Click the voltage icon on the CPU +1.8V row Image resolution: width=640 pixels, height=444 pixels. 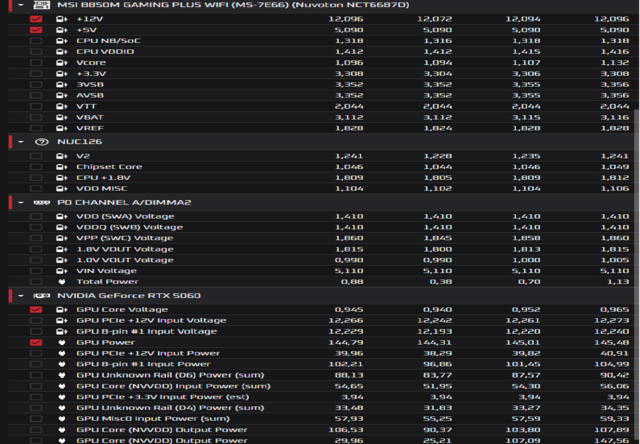(62, 178)
